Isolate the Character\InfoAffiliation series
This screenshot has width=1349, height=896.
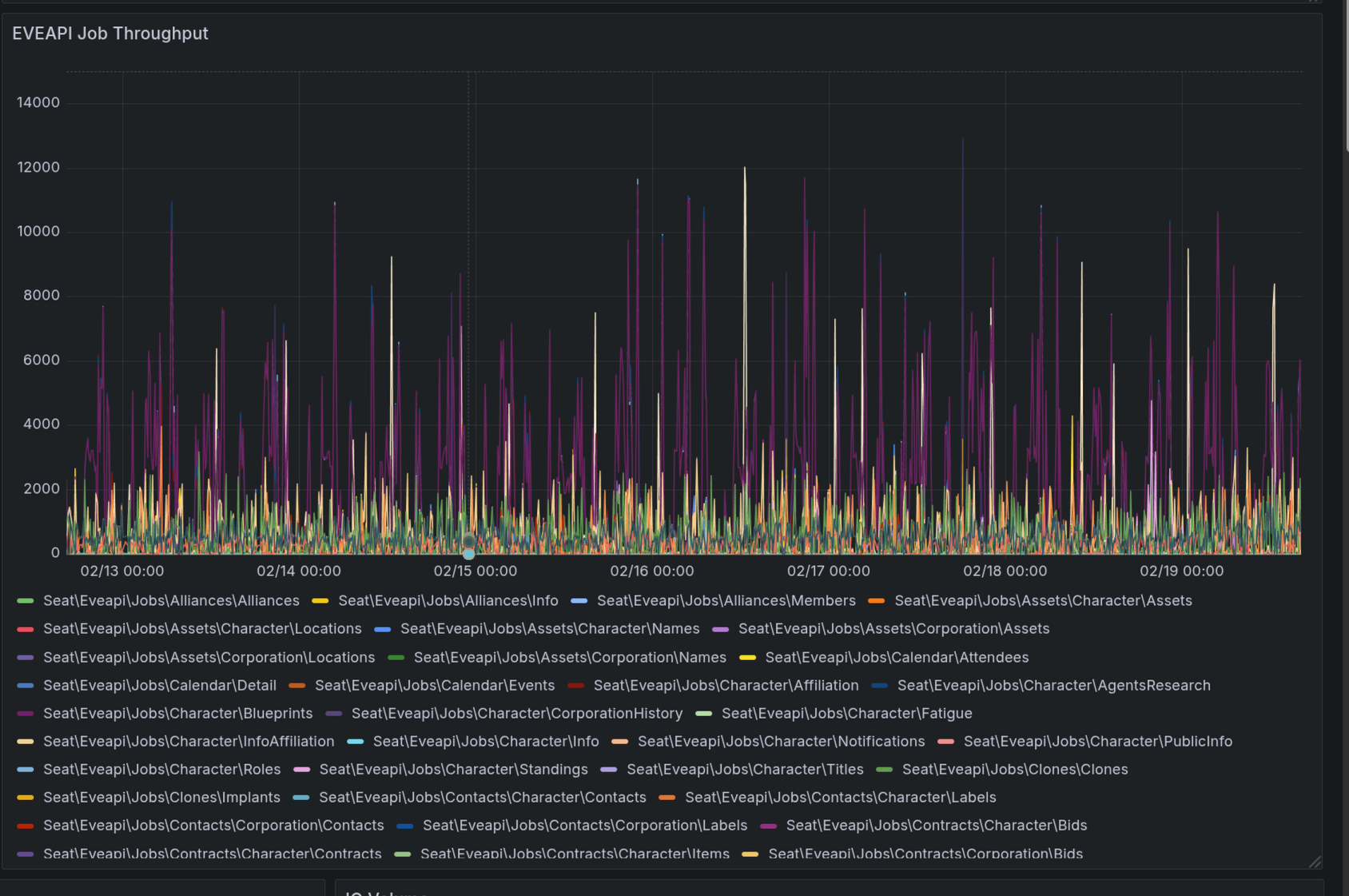pos(189,742)
